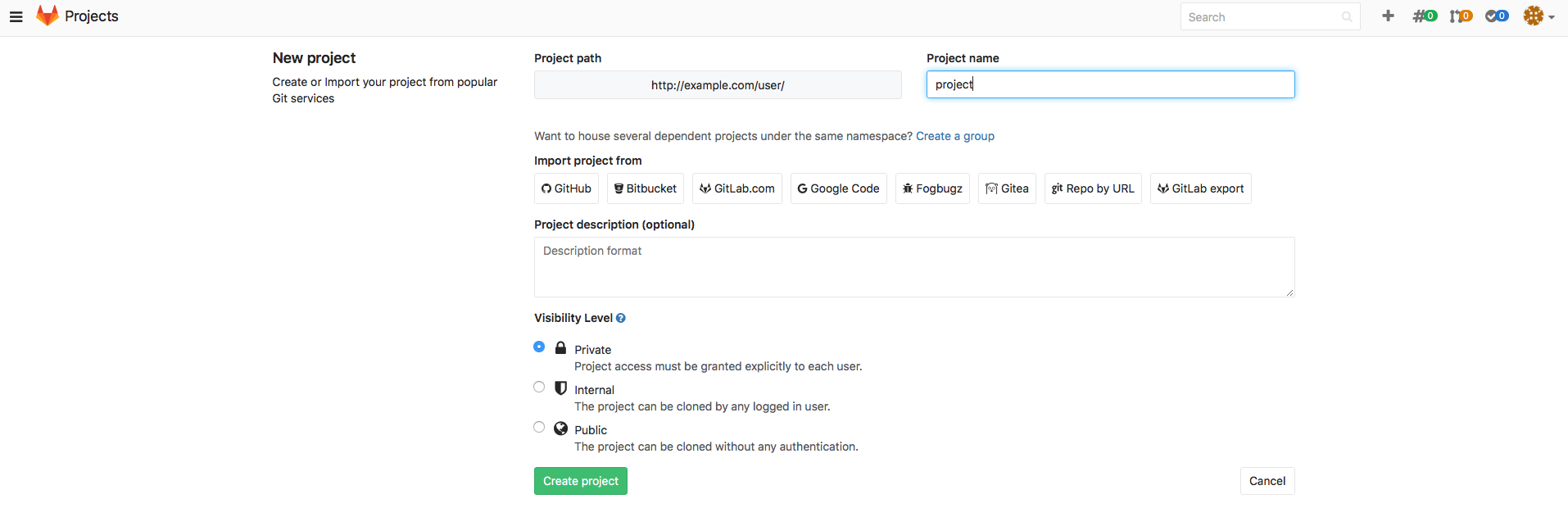Import project from GitHub
Viewport: 1568px width, 508px height.
click(x=566, y=188)
